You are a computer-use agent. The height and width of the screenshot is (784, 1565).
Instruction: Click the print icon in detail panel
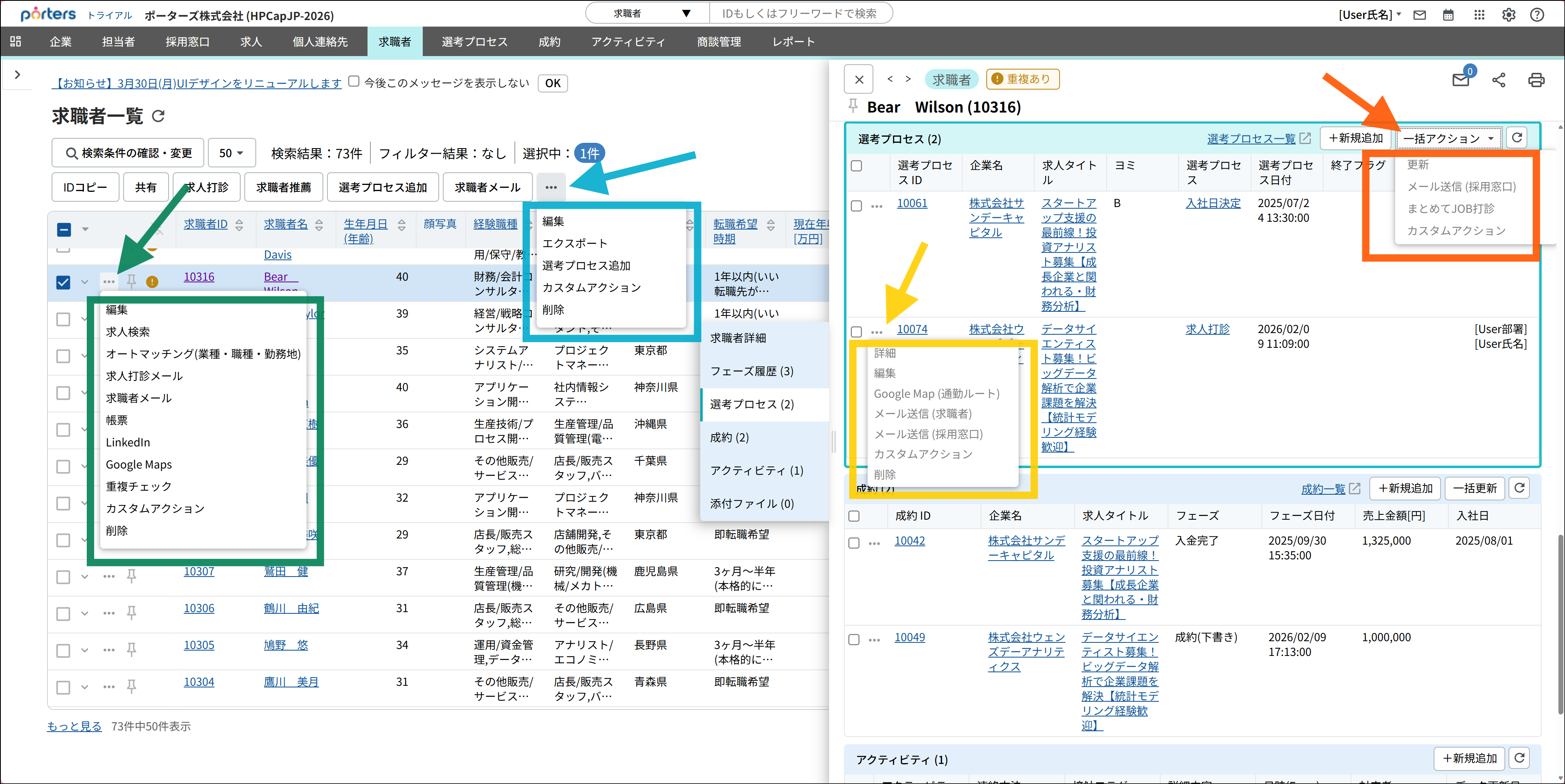click(x=1536, y=79)
